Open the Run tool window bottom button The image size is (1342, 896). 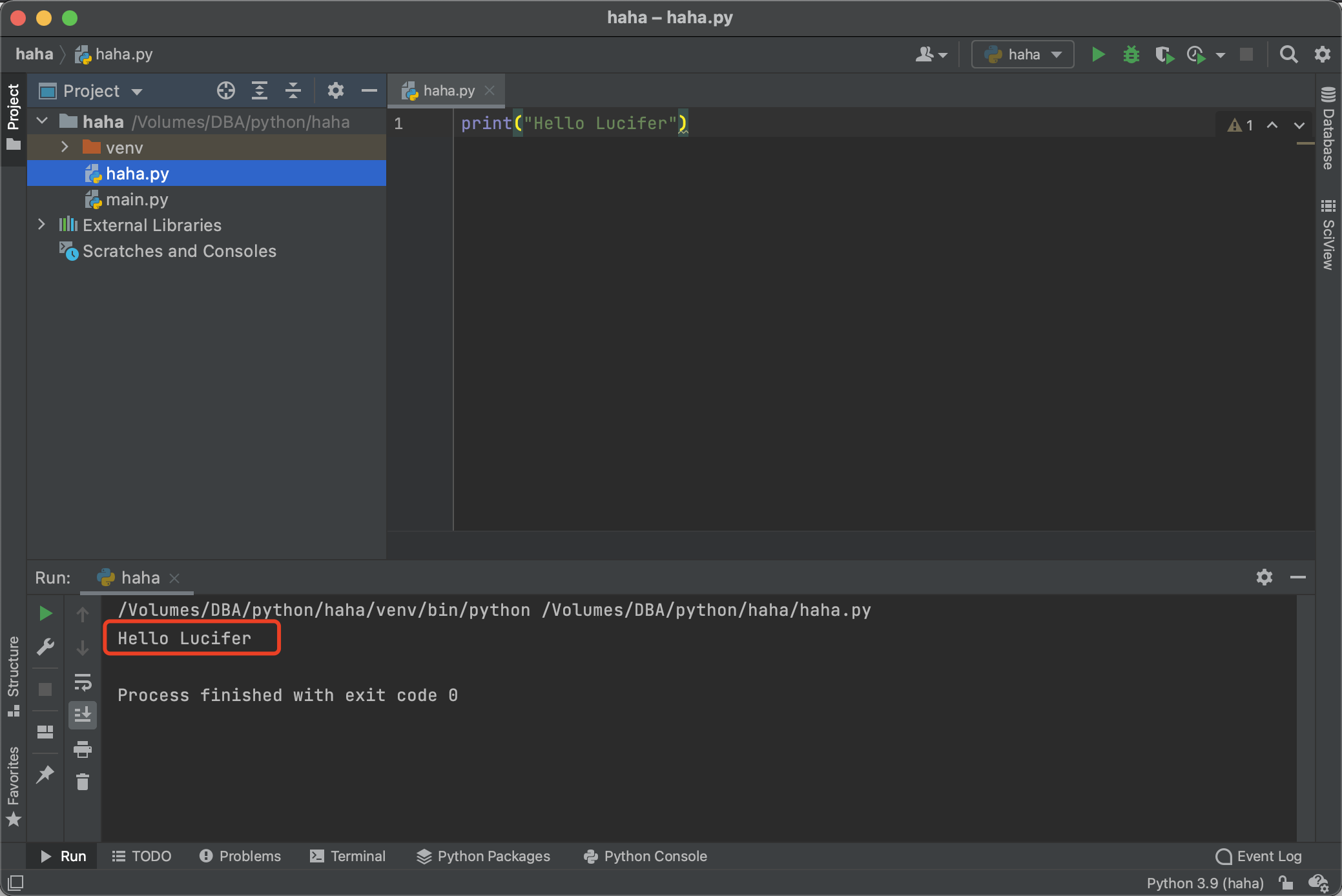(x=63, y=856)
